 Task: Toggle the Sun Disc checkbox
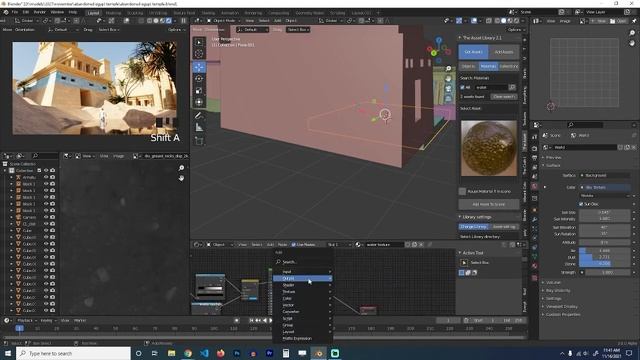click(581, 204)
